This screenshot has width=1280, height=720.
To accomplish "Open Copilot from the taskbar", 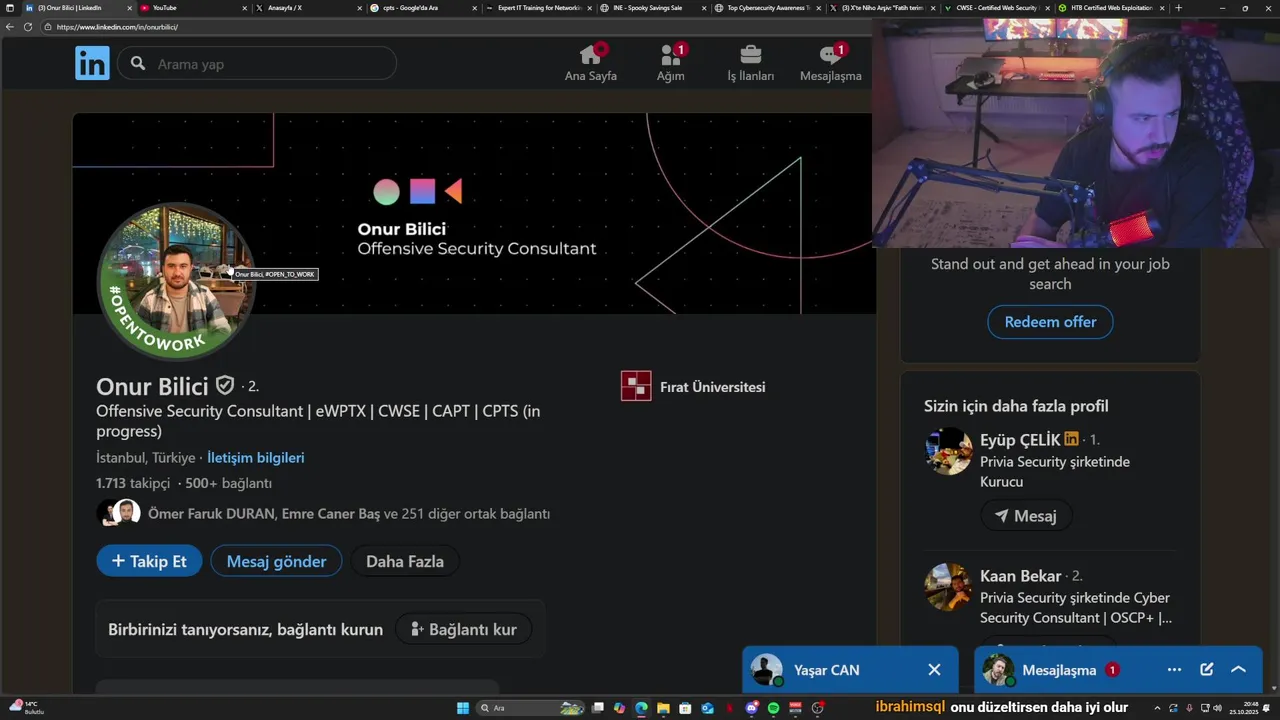I will point(619,708).
